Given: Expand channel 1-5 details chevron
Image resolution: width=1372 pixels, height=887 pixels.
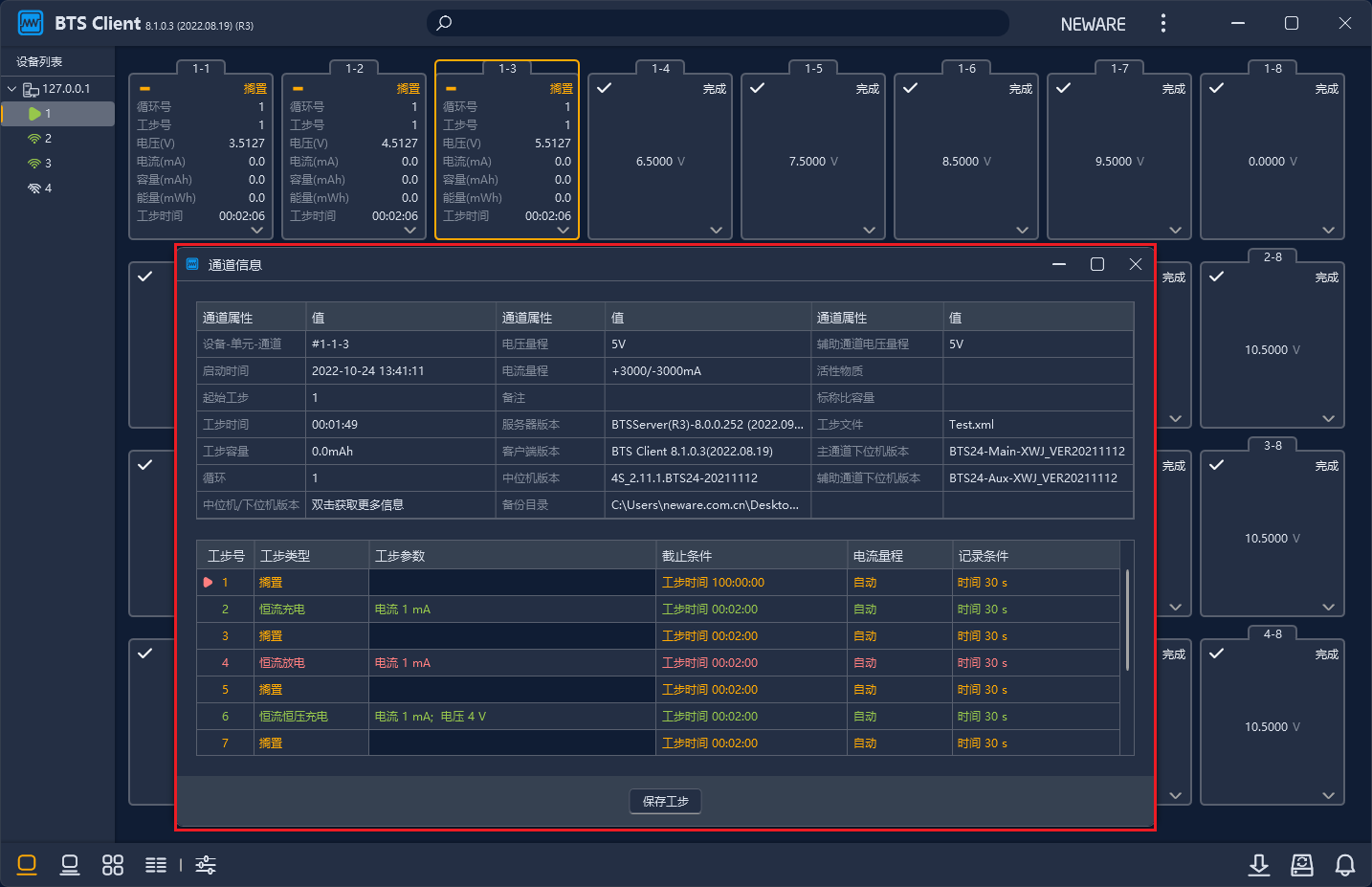Looking at the screenshot, I should point(869,230).
